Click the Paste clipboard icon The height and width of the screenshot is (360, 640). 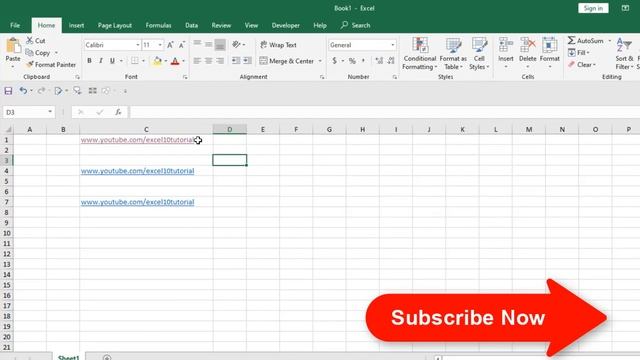[x=13, y=46]
